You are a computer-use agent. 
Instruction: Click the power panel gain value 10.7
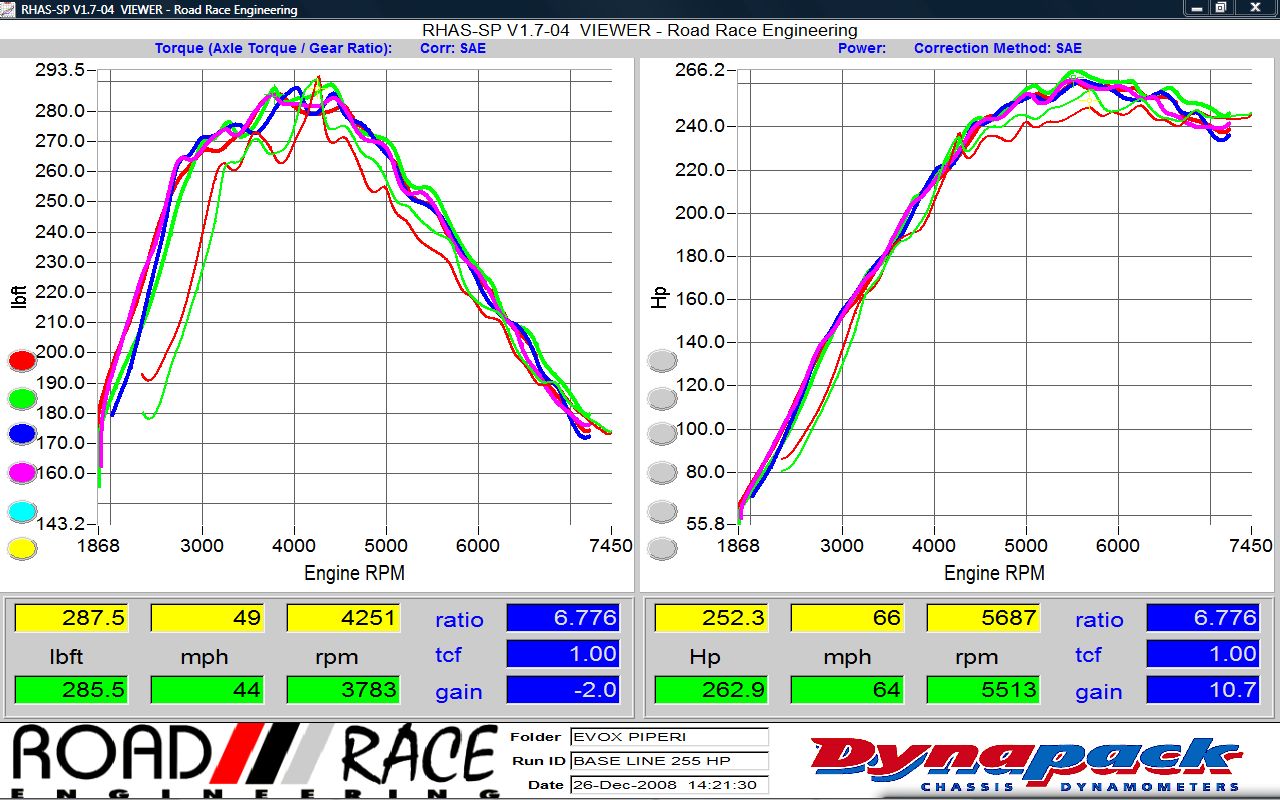click(x=1202, y=690)
